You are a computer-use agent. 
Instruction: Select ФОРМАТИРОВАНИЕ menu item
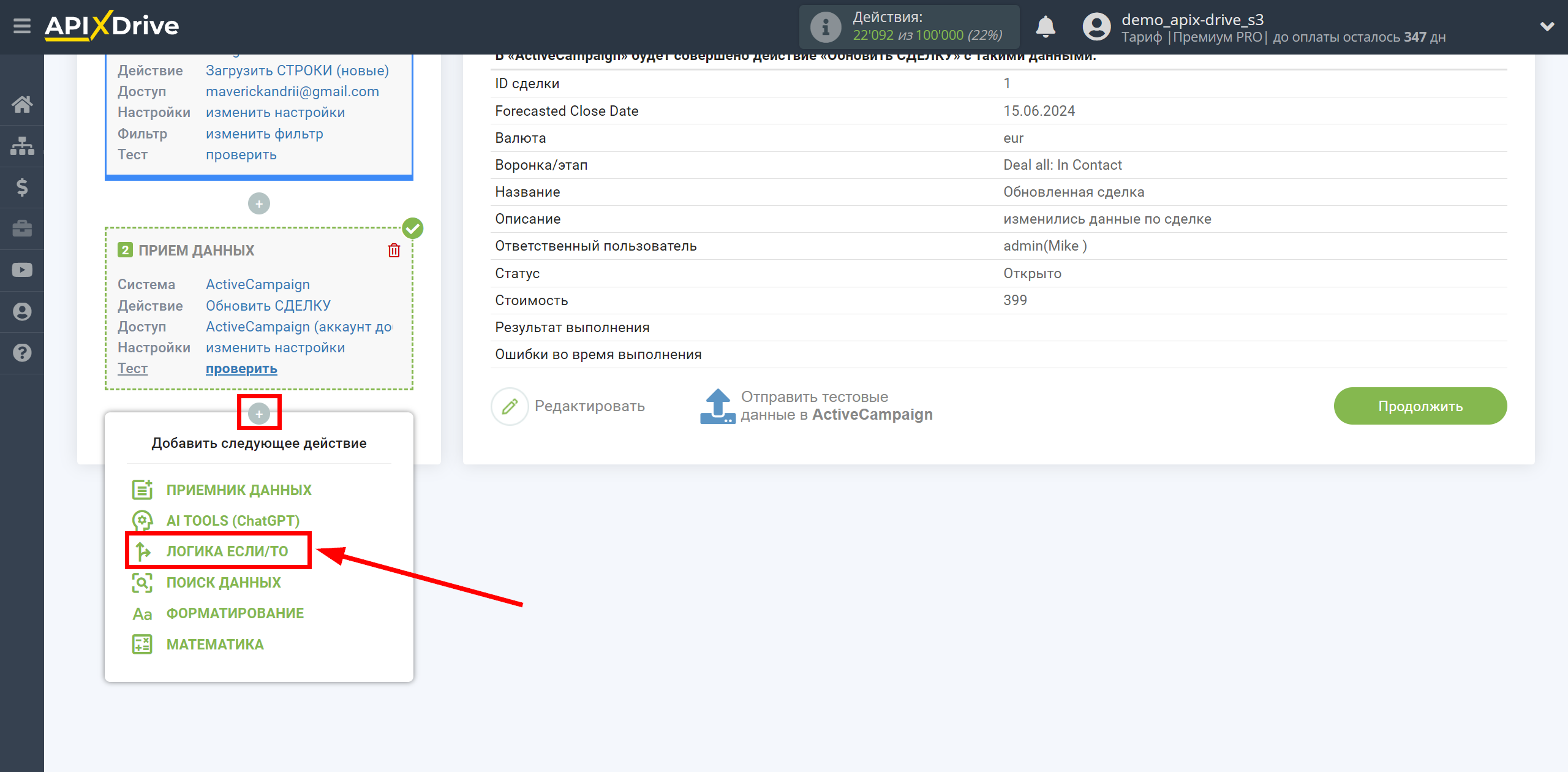(235, 613)
